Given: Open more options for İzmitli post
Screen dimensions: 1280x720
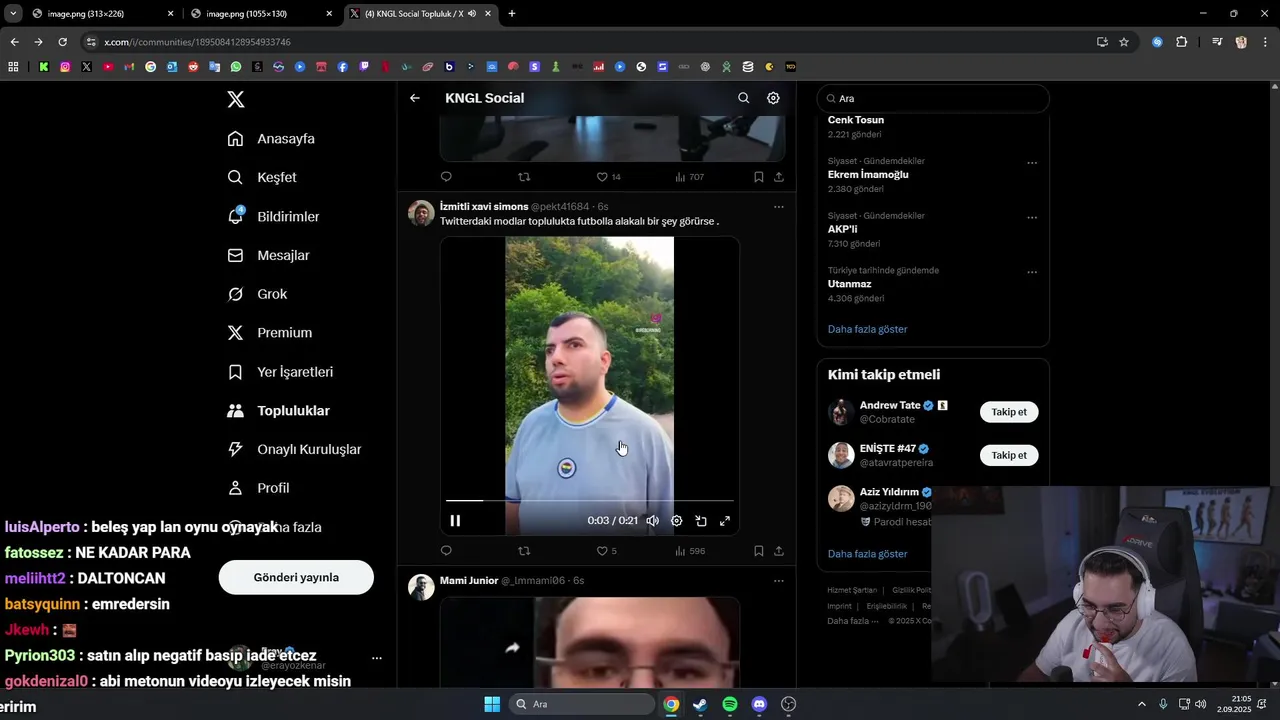Looking at the screenshot, I should point(779,207).
